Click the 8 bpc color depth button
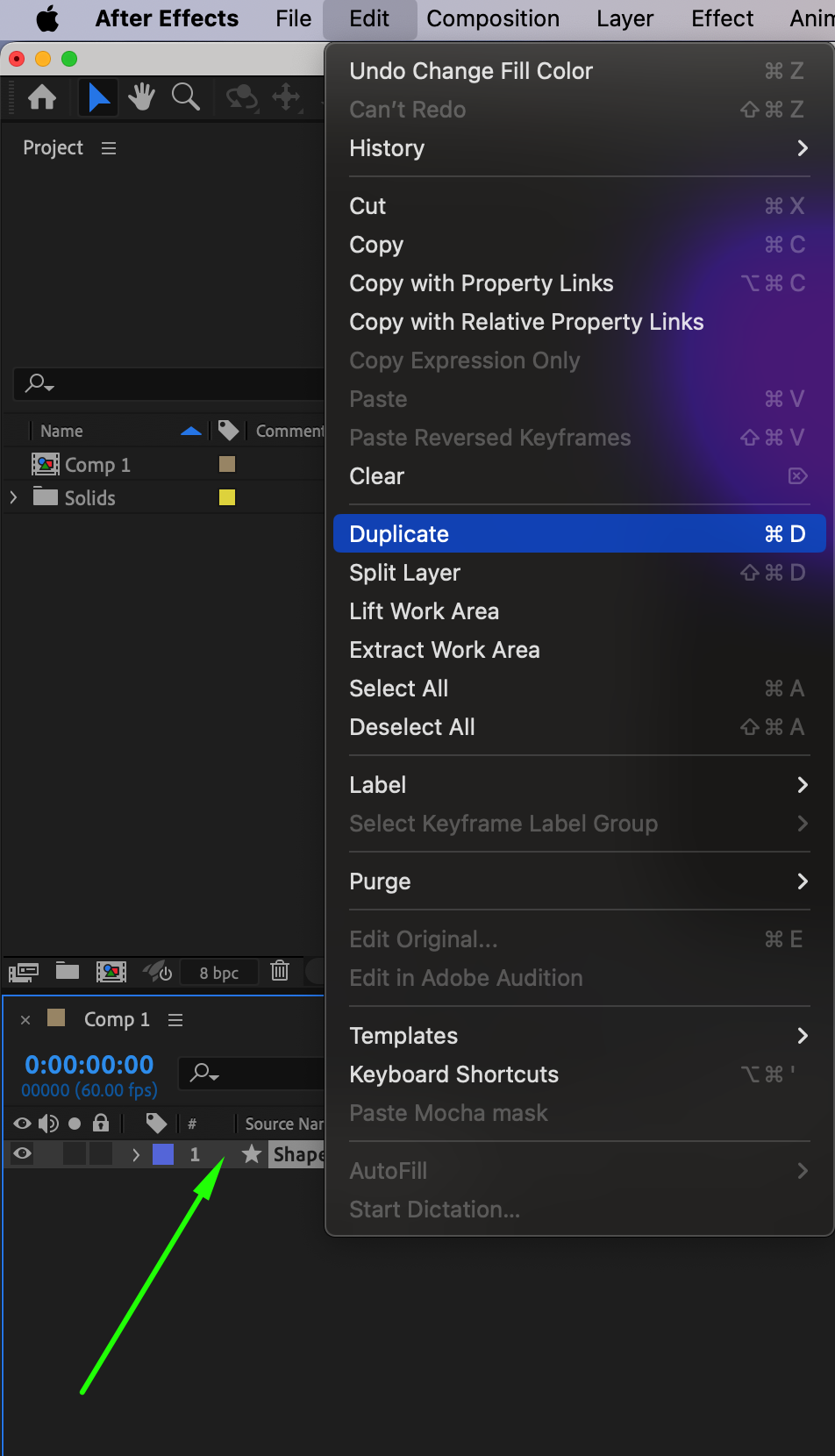This screenshot has width=835, height=1456. (x=218, y=972)
